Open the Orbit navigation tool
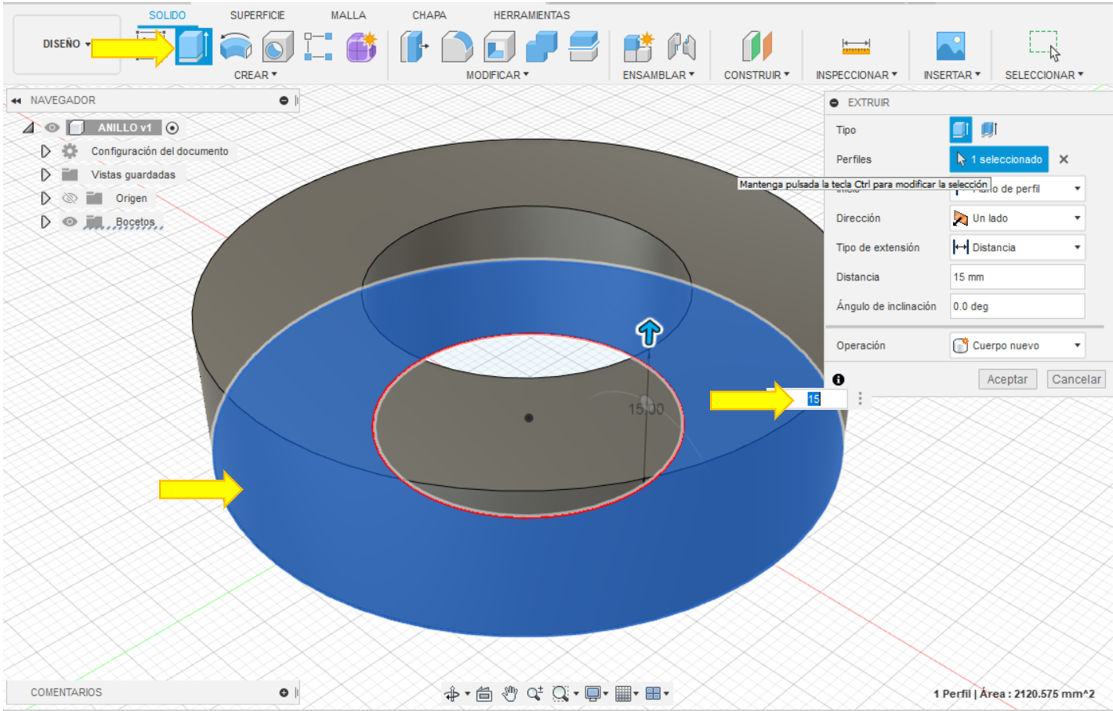 click(452, 693)
